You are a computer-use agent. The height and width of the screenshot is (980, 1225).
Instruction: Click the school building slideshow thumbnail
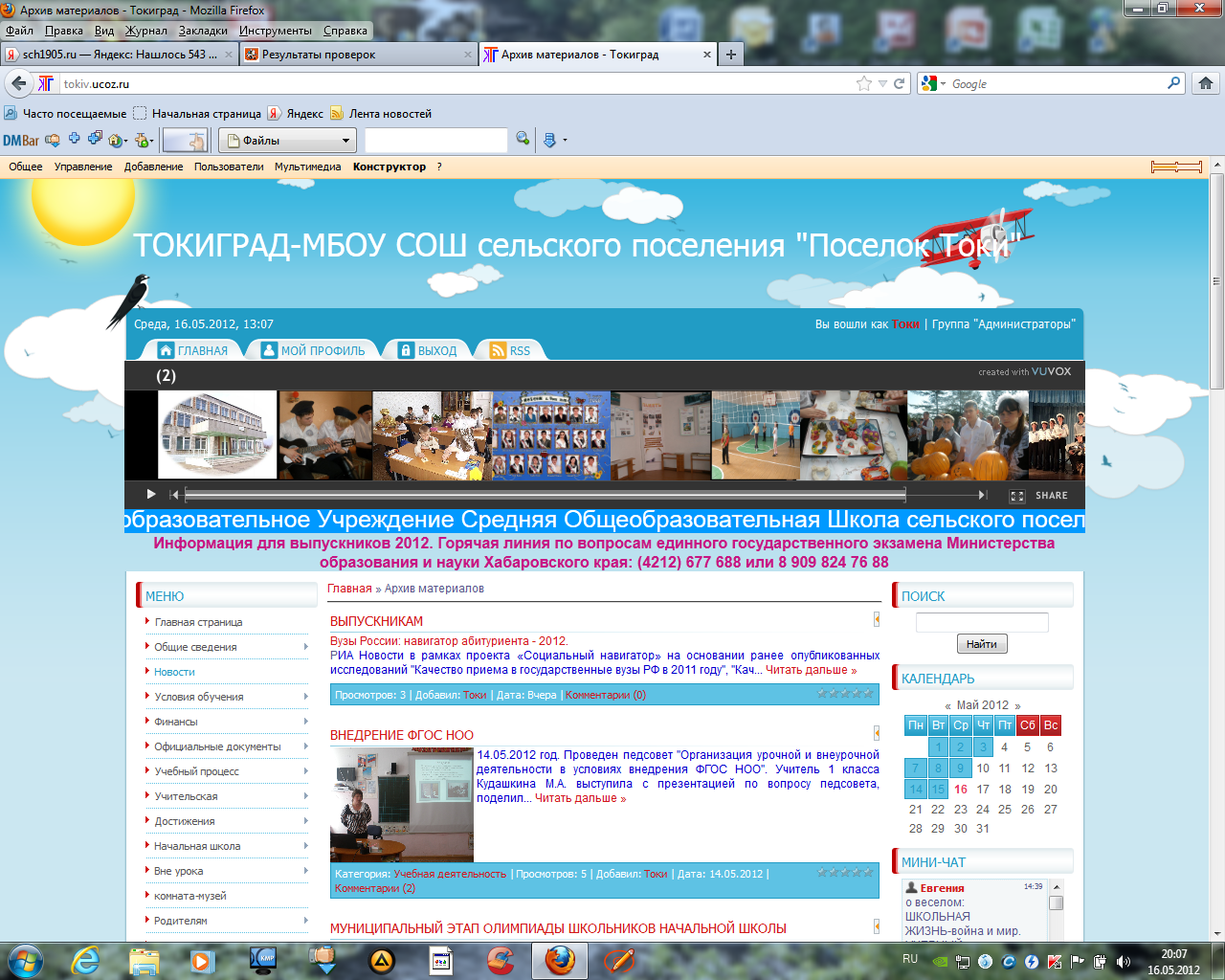tap(217, 434)
